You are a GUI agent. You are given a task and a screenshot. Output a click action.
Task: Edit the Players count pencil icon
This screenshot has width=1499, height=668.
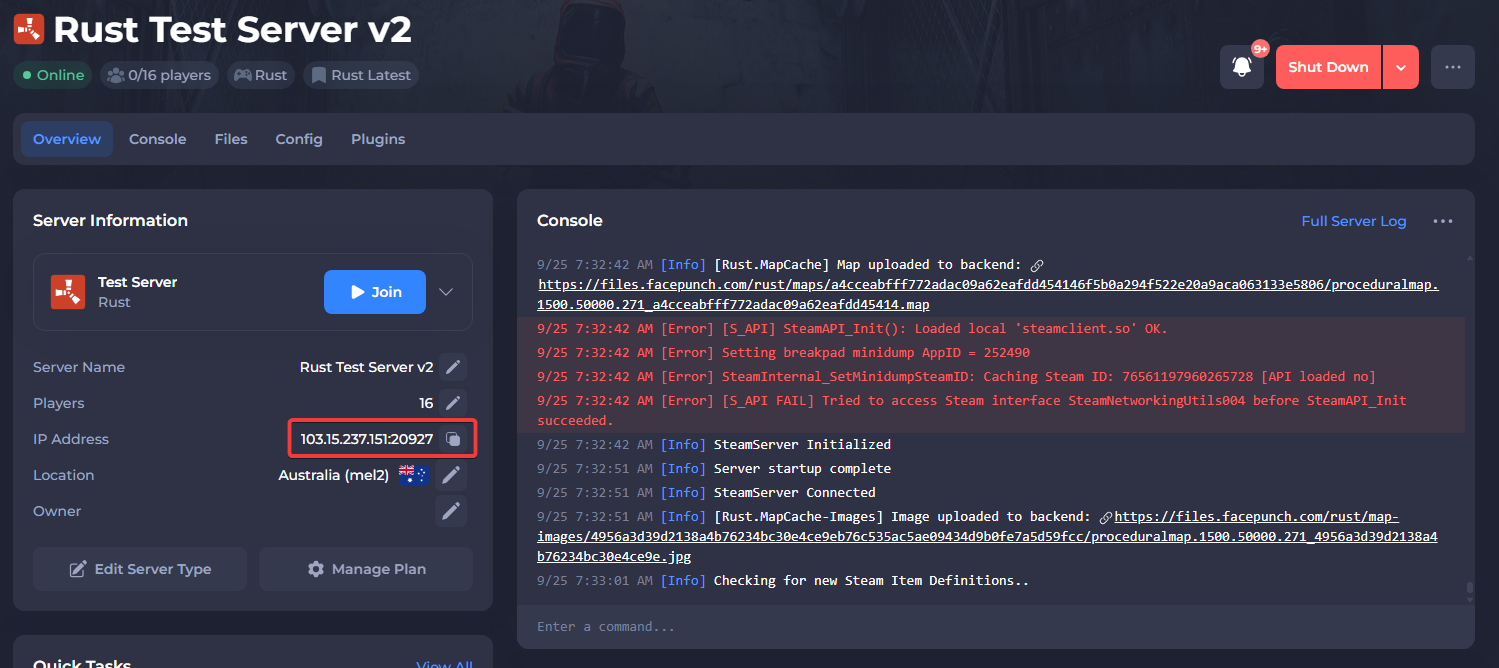452,403
